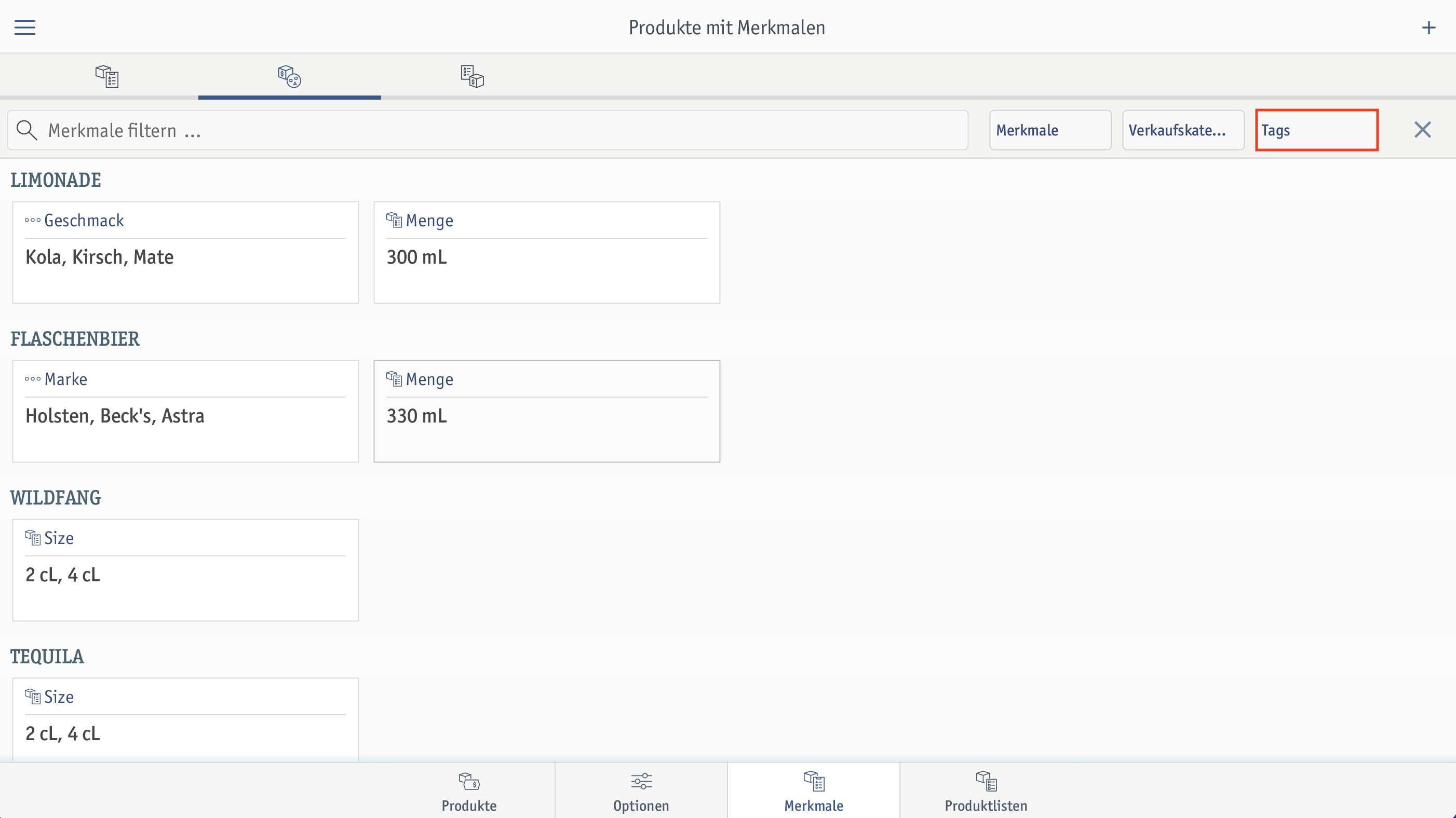1456x818 pixels.
Task: Add new item with plus icon
Action: [x=1428, y=27]
